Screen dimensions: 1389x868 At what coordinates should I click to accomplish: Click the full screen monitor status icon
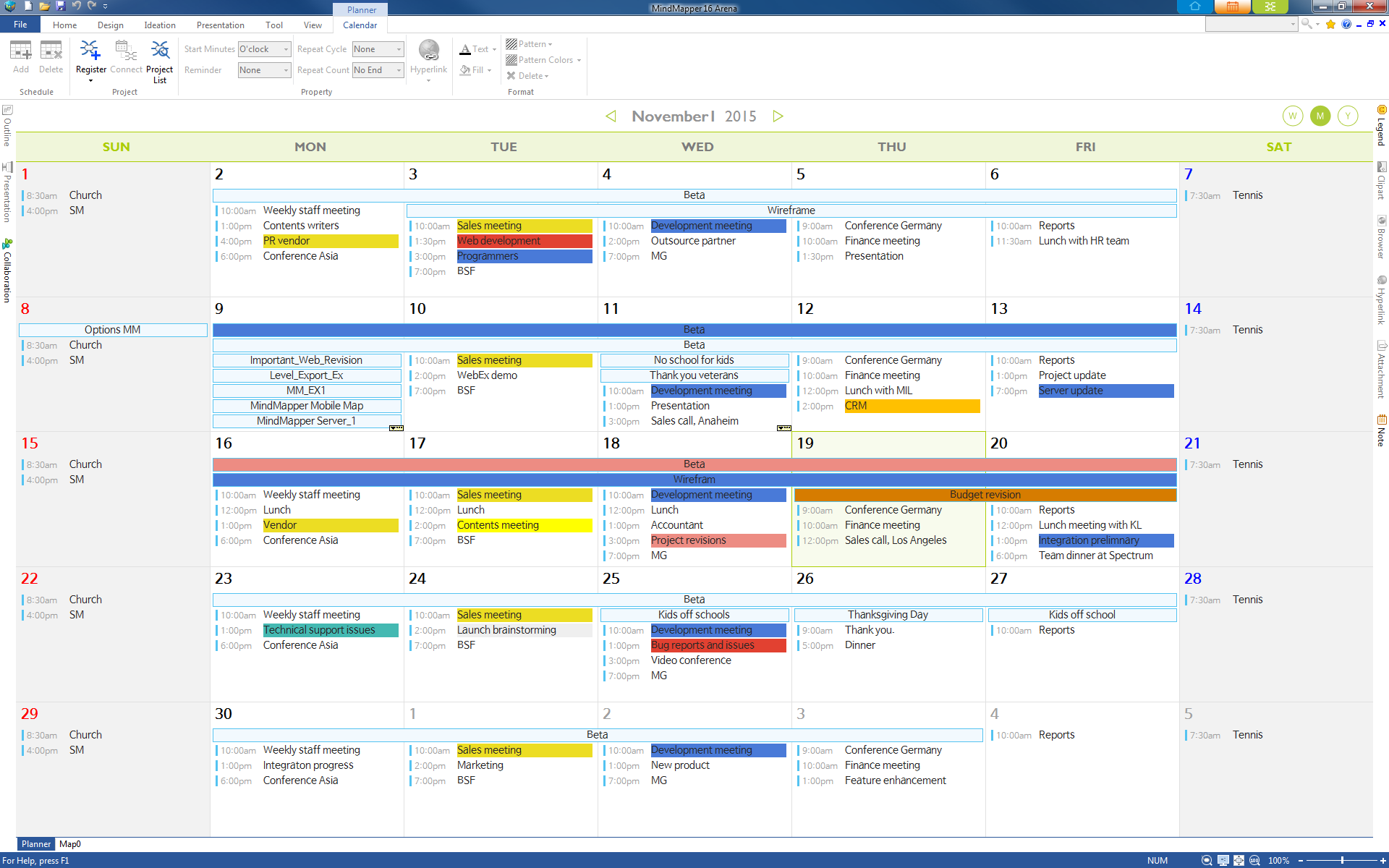(1223, 860)
